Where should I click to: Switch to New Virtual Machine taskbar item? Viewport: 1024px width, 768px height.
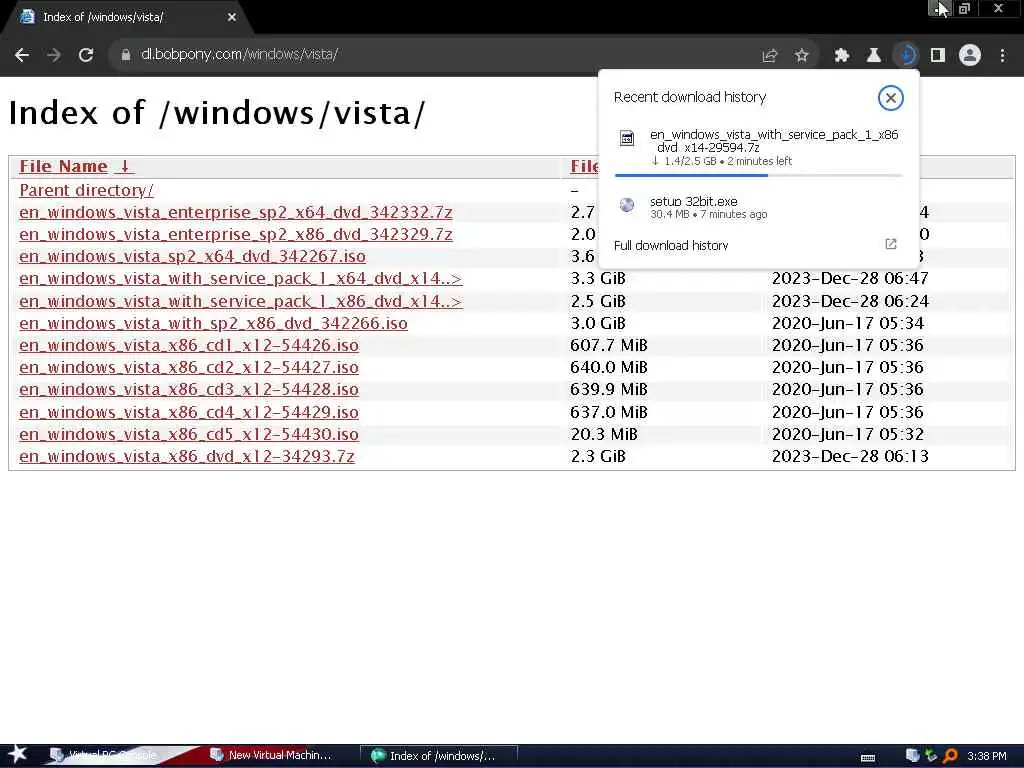271,756
